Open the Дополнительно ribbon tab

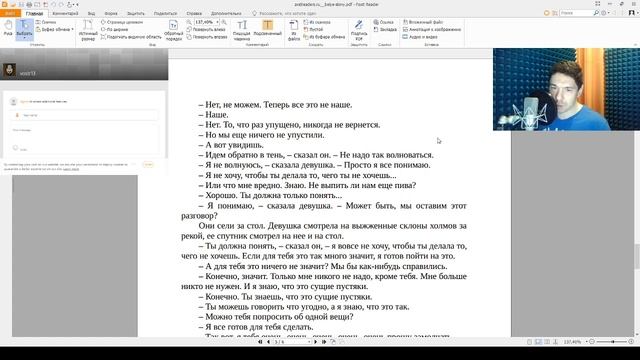point(226,13)
